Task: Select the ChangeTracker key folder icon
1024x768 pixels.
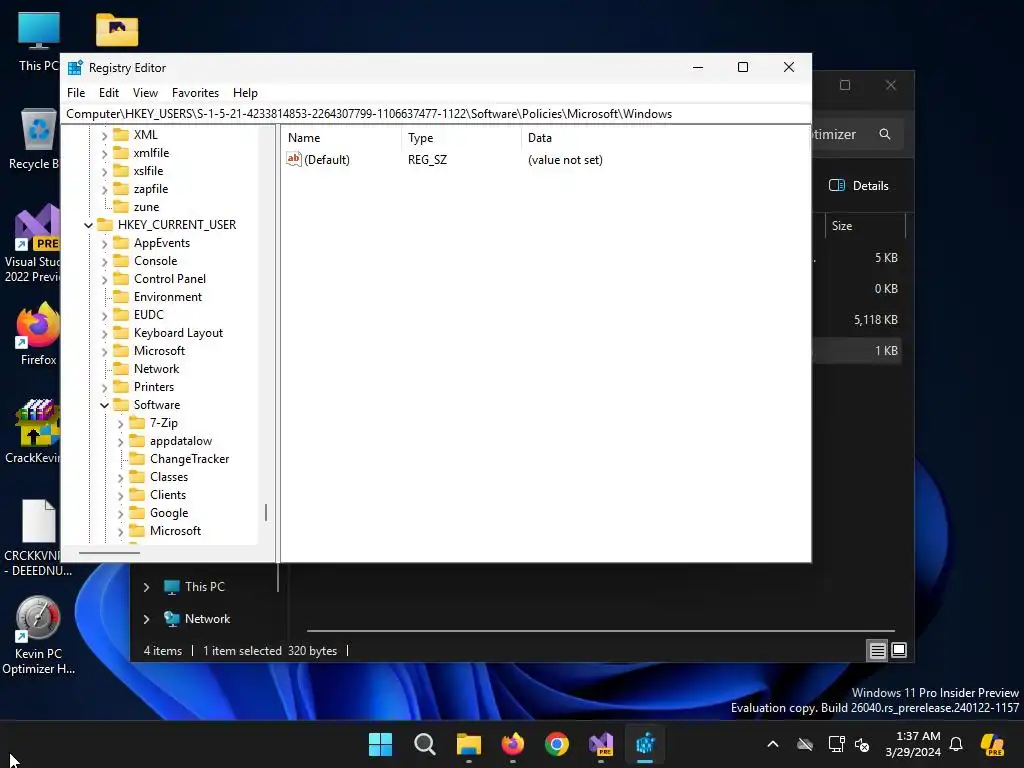Action: (x=137, y=458)
